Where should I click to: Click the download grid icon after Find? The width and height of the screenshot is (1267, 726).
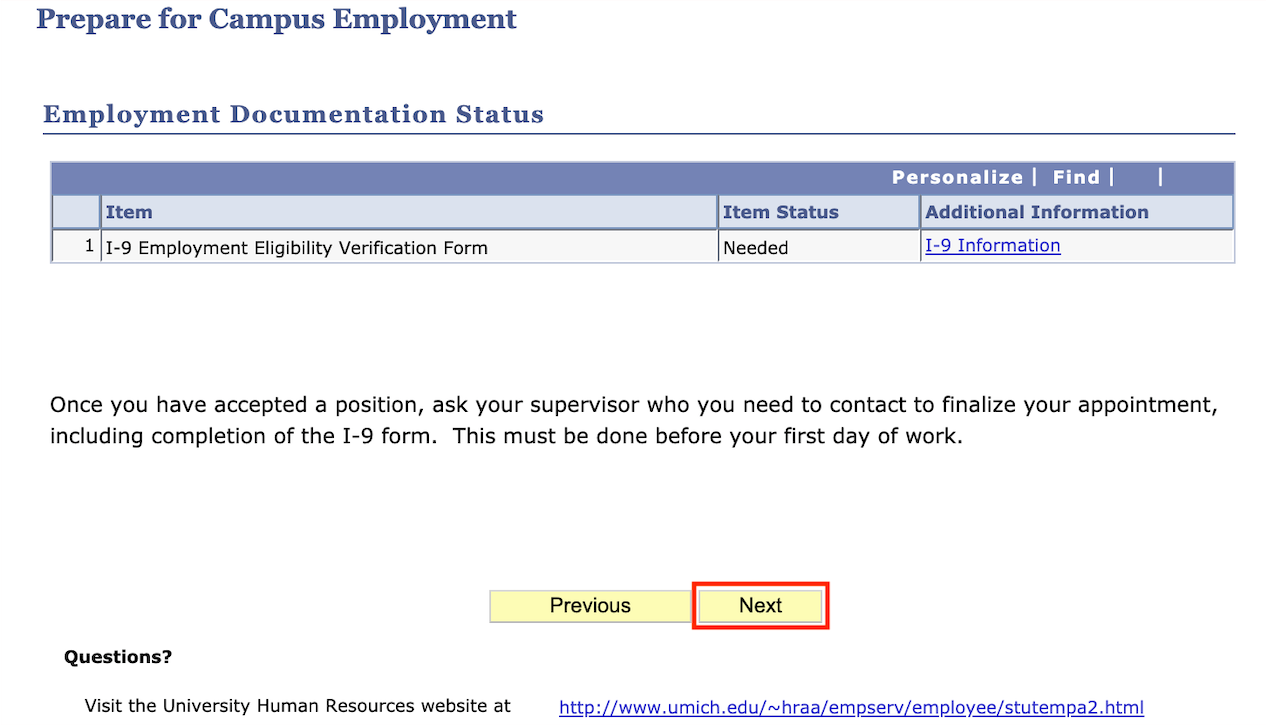[x=1136, y=177]
